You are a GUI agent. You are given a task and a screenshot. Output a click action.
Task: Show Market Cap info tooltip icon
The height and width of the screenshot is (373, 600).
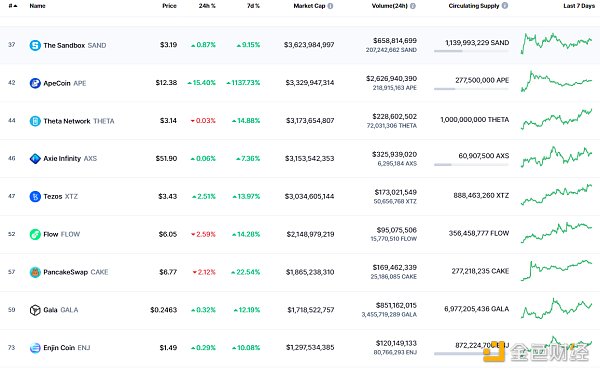[330, 6]
